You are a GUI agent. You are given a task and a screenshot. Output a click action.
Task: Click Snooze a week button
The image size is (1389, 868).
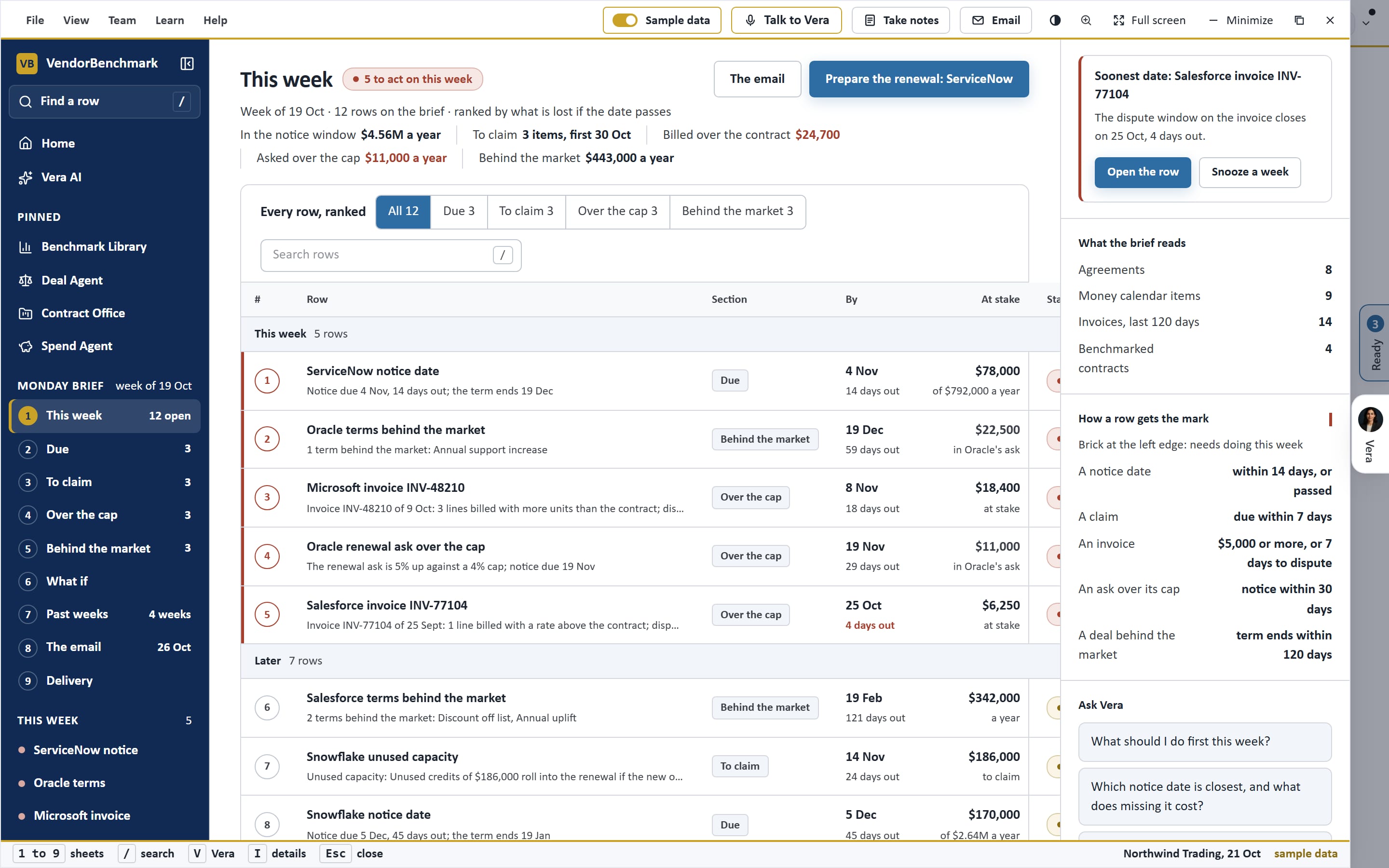[x=1250, y=172]
